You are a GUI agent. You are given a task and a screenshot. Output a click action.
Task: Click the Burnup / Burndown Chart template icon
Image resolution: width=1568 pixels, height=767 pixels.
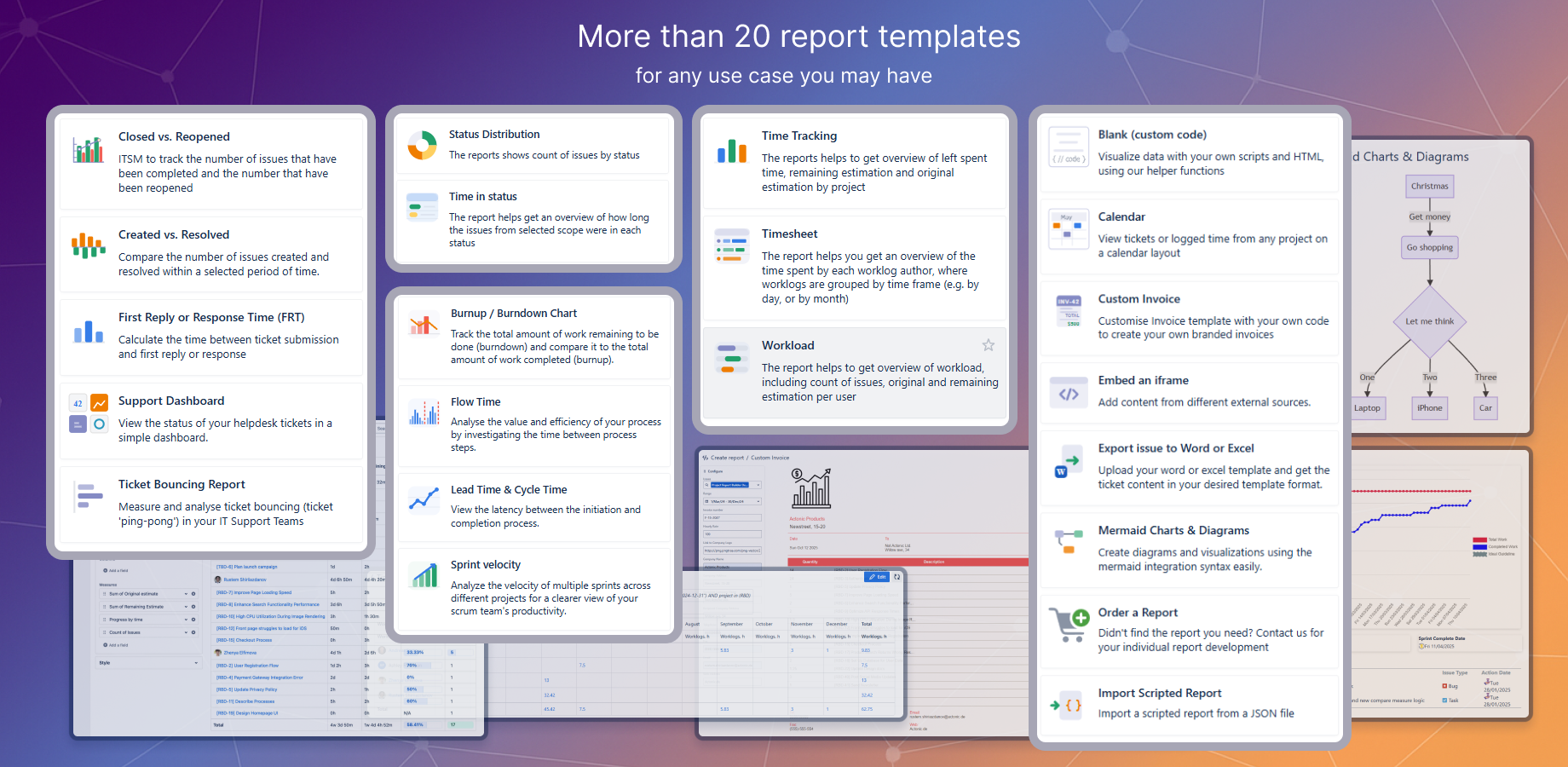[x=422, y=325]
